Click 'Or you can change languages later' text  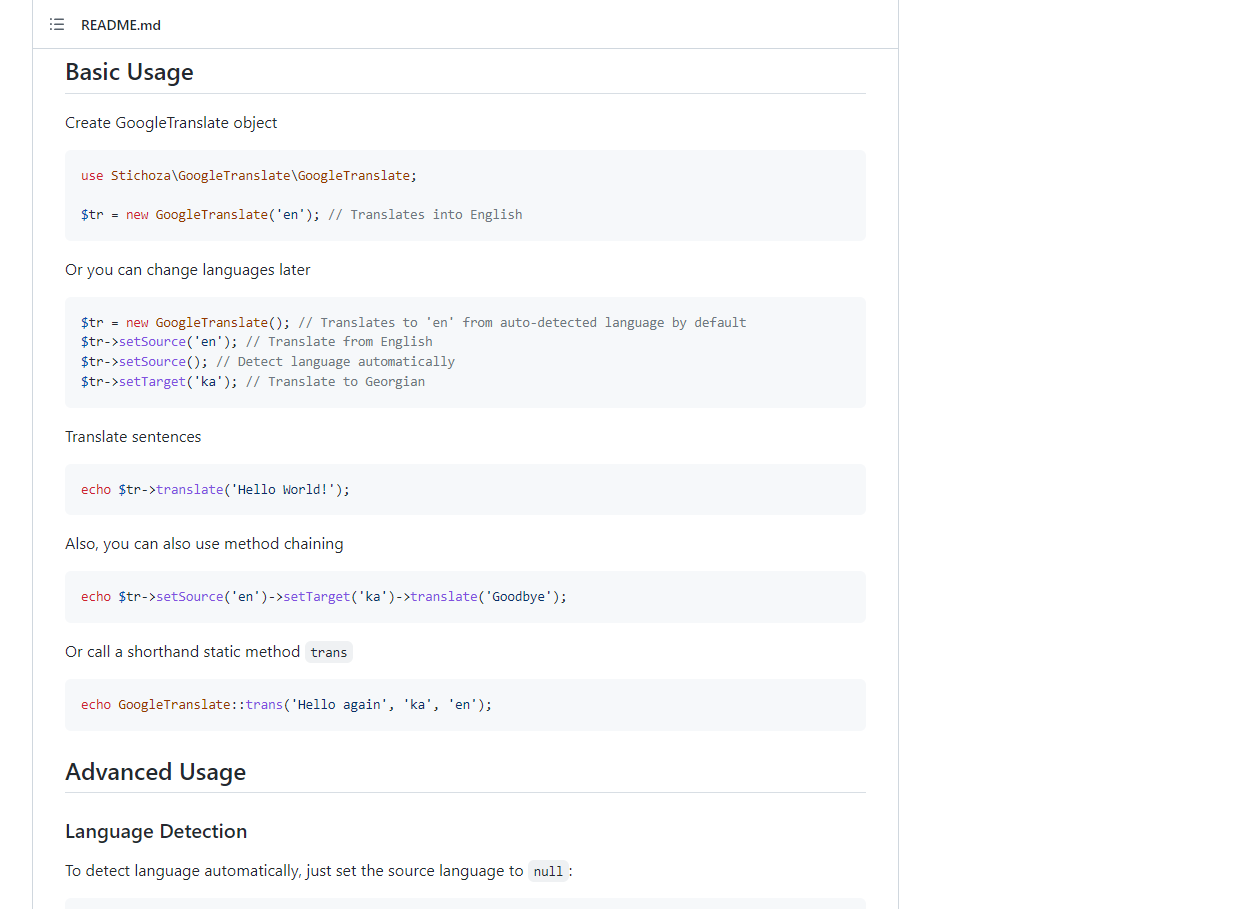point(187,270)
